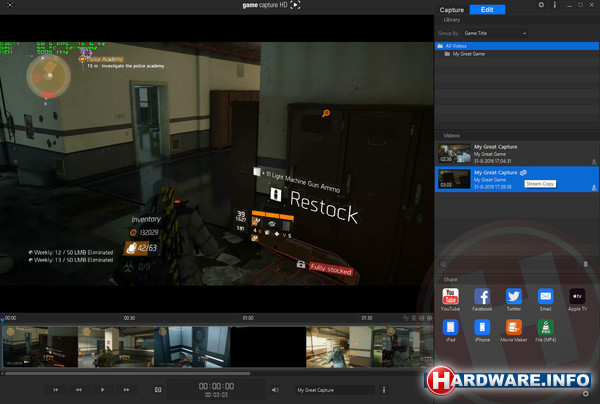Open capture info next to title field
Image resolution: width=600 pixels, height=404 pixels.
point(384,390)
